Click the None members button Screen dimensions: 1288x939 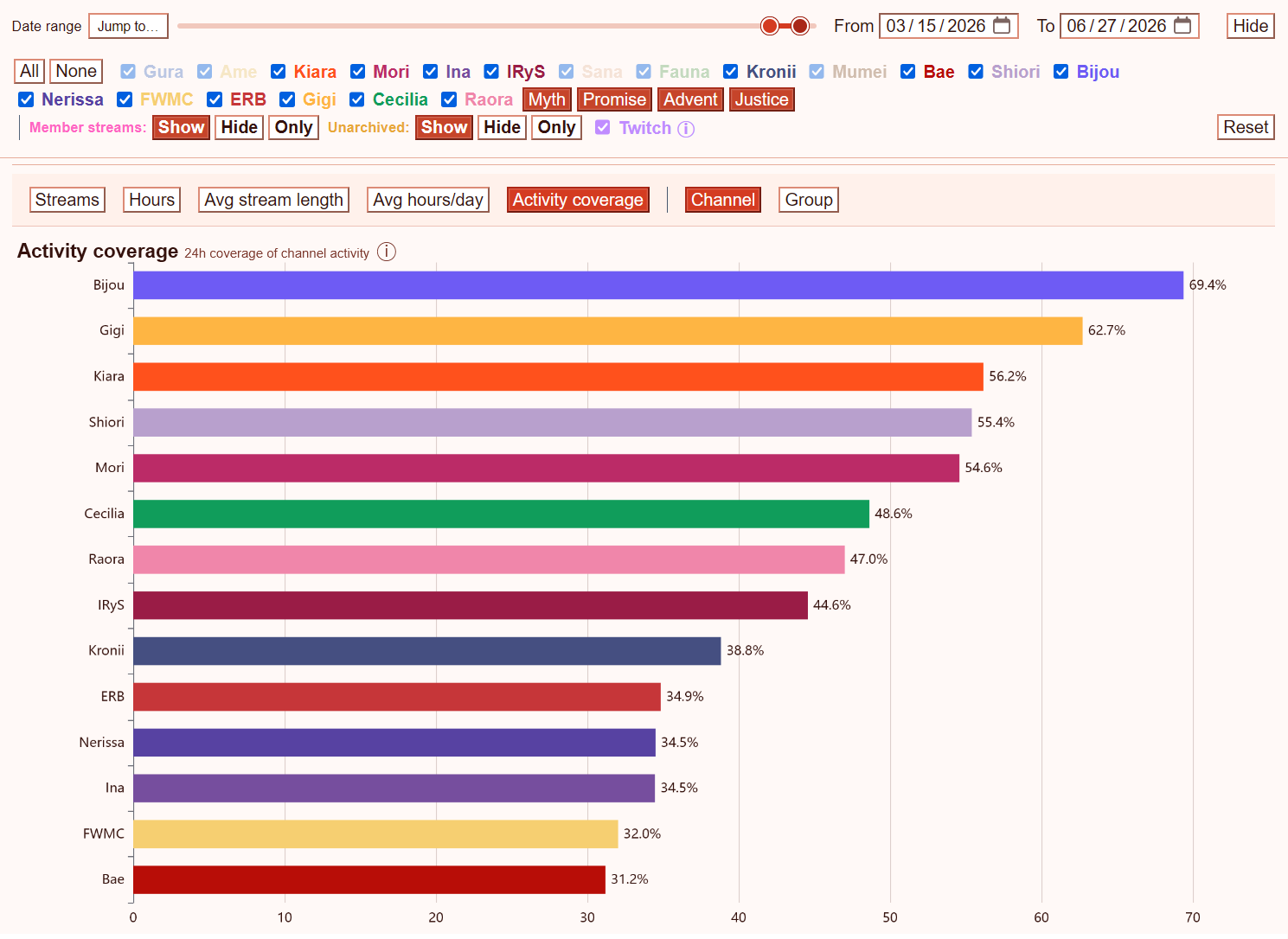point(76,71)
